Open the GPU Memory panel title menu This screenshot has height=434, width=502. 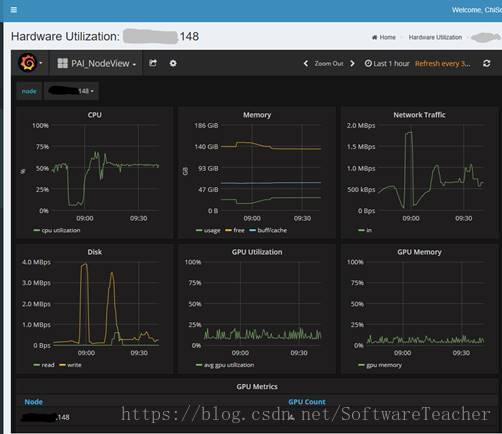[419, 252]
